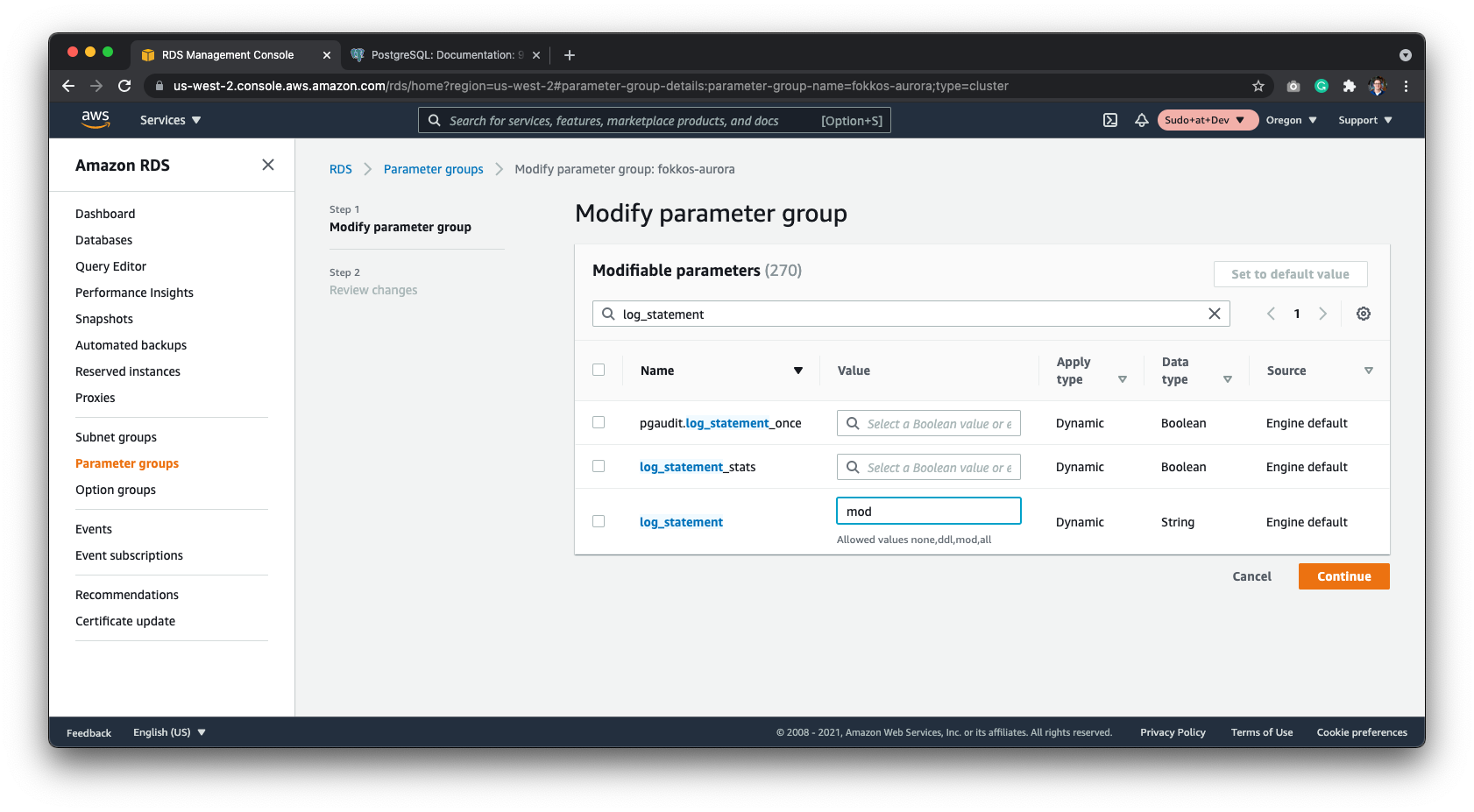Open Query Editor in sidebar
The image size is (1474, 812).
[x=110, y=266]
